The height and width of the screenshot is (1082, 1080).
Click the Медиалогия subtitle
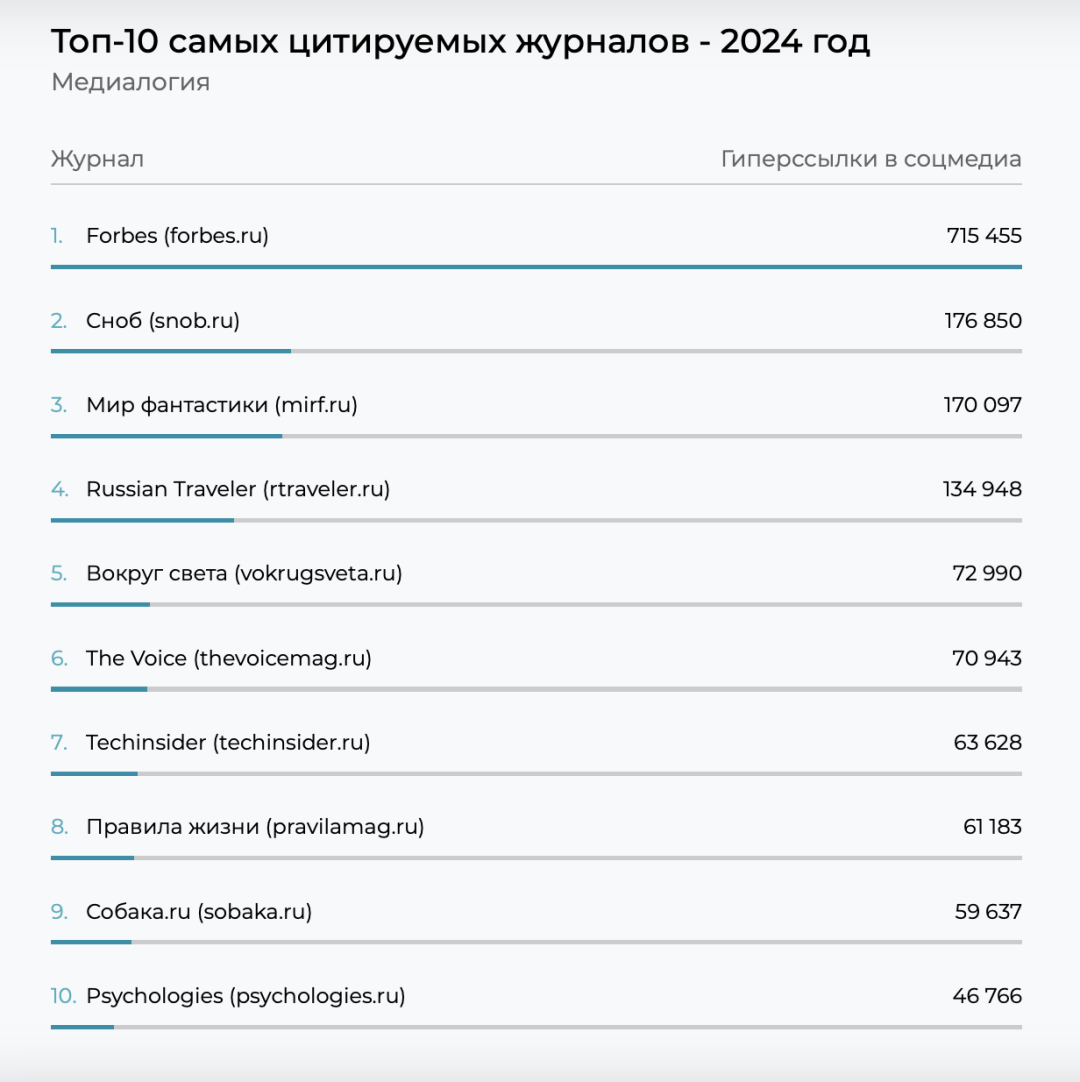coord(130,82)
